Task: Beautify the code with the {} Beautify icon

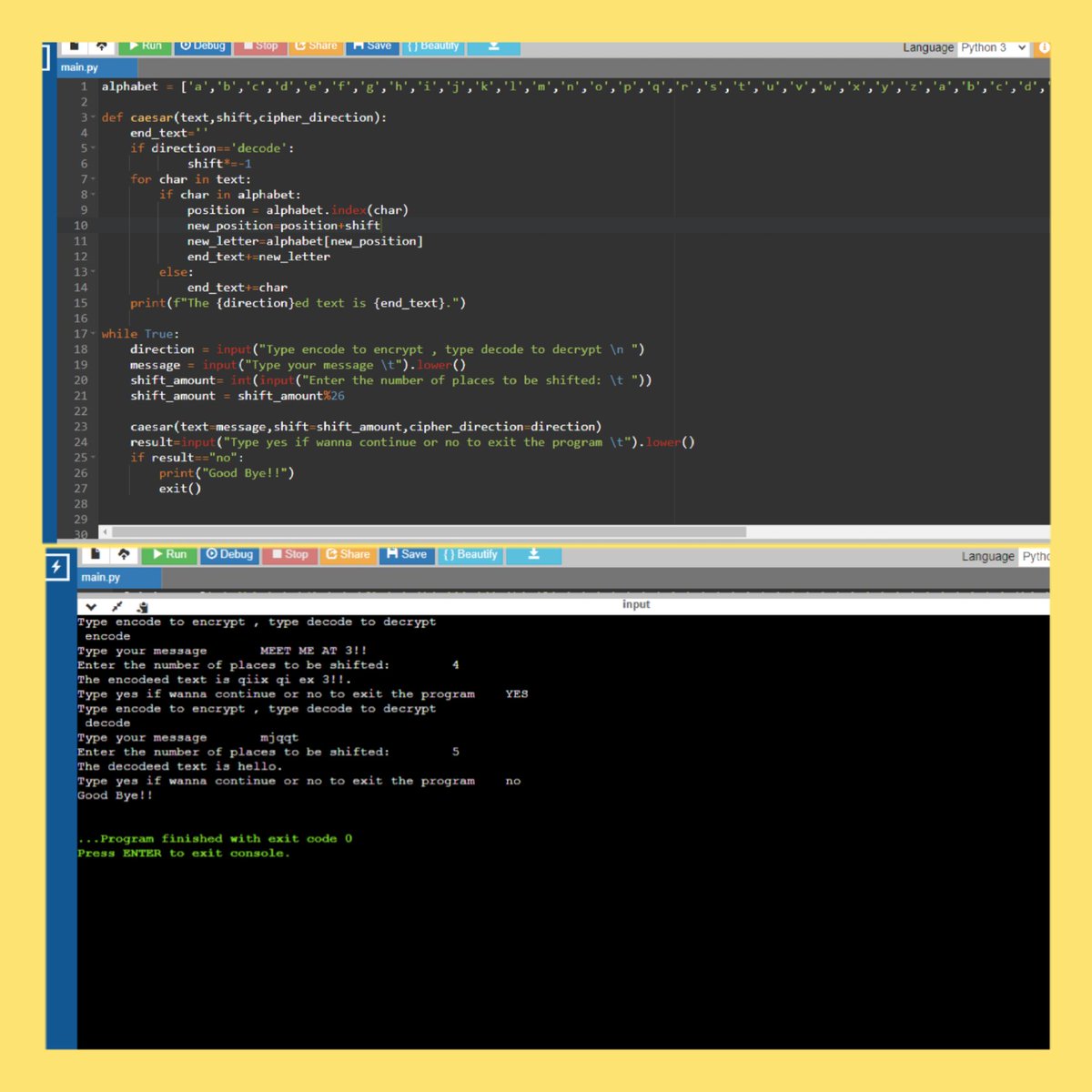Action: click(433, 45)
